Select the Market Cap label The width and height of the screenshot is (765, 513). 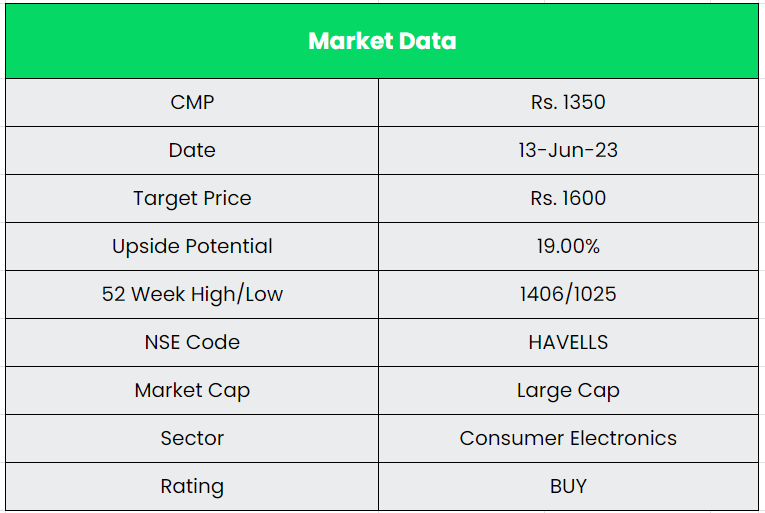[192, 390]
